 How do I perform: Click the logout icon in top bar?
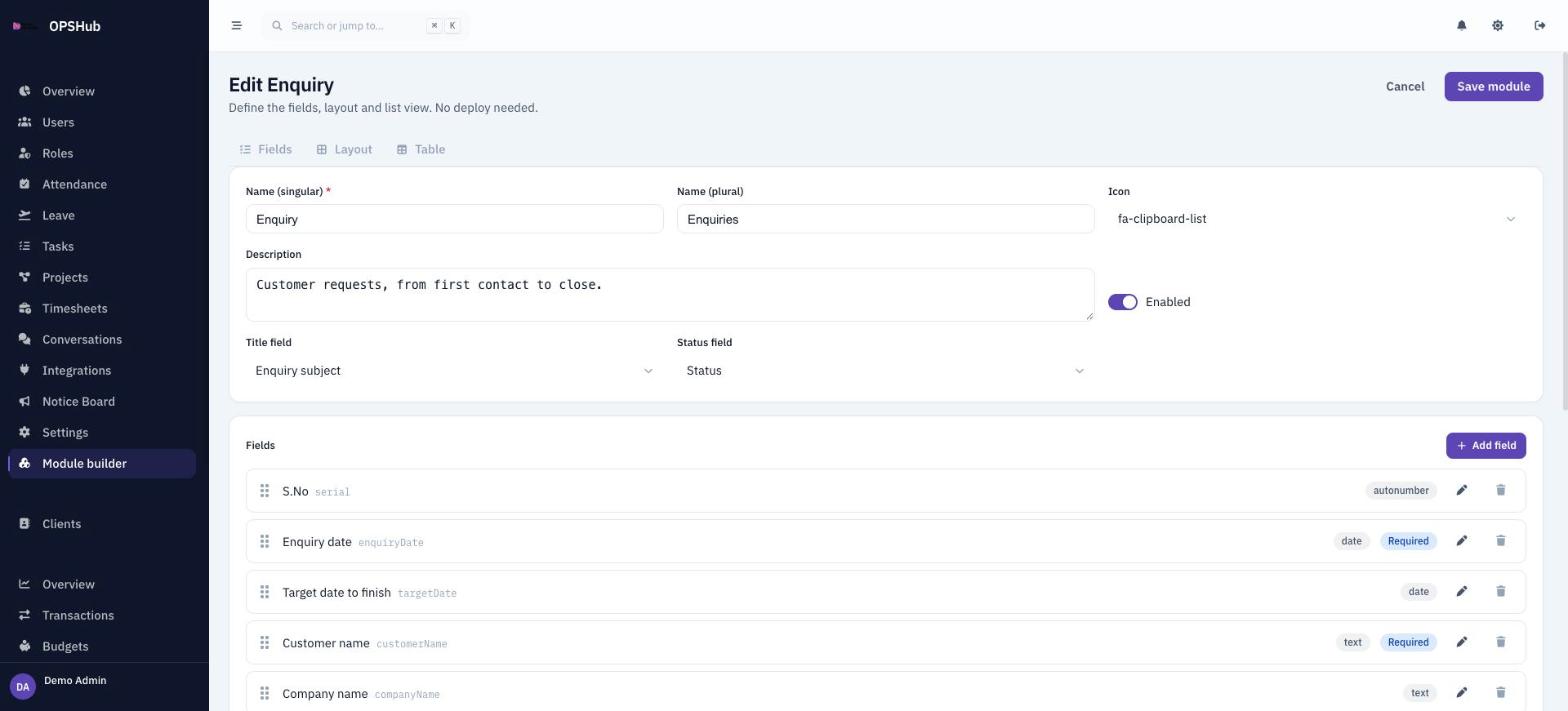click(x=1539, y=26)
